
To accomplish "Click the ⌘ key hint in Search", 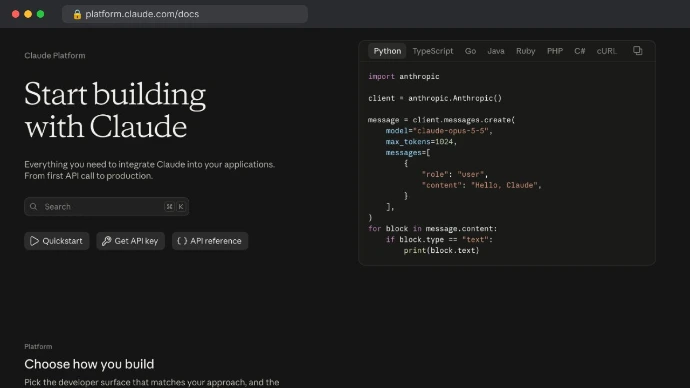I will click(x=169, y=206).
